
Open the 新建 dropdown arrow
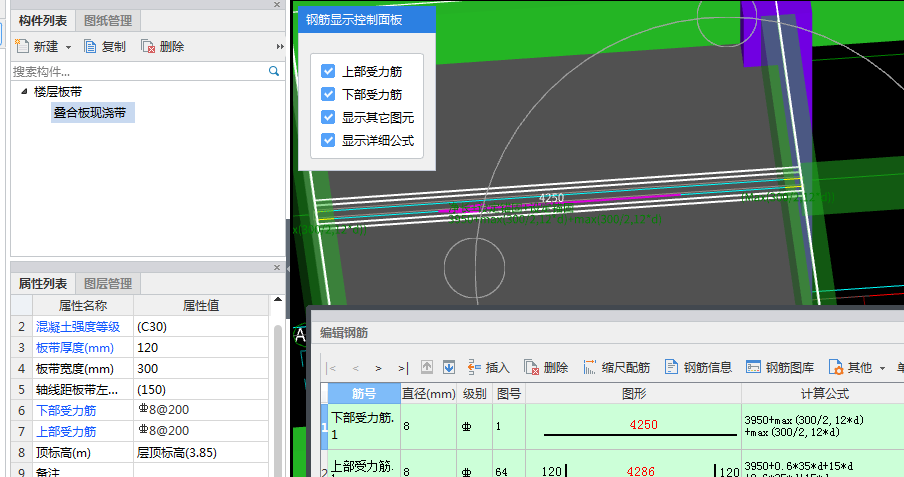[68, 47]
